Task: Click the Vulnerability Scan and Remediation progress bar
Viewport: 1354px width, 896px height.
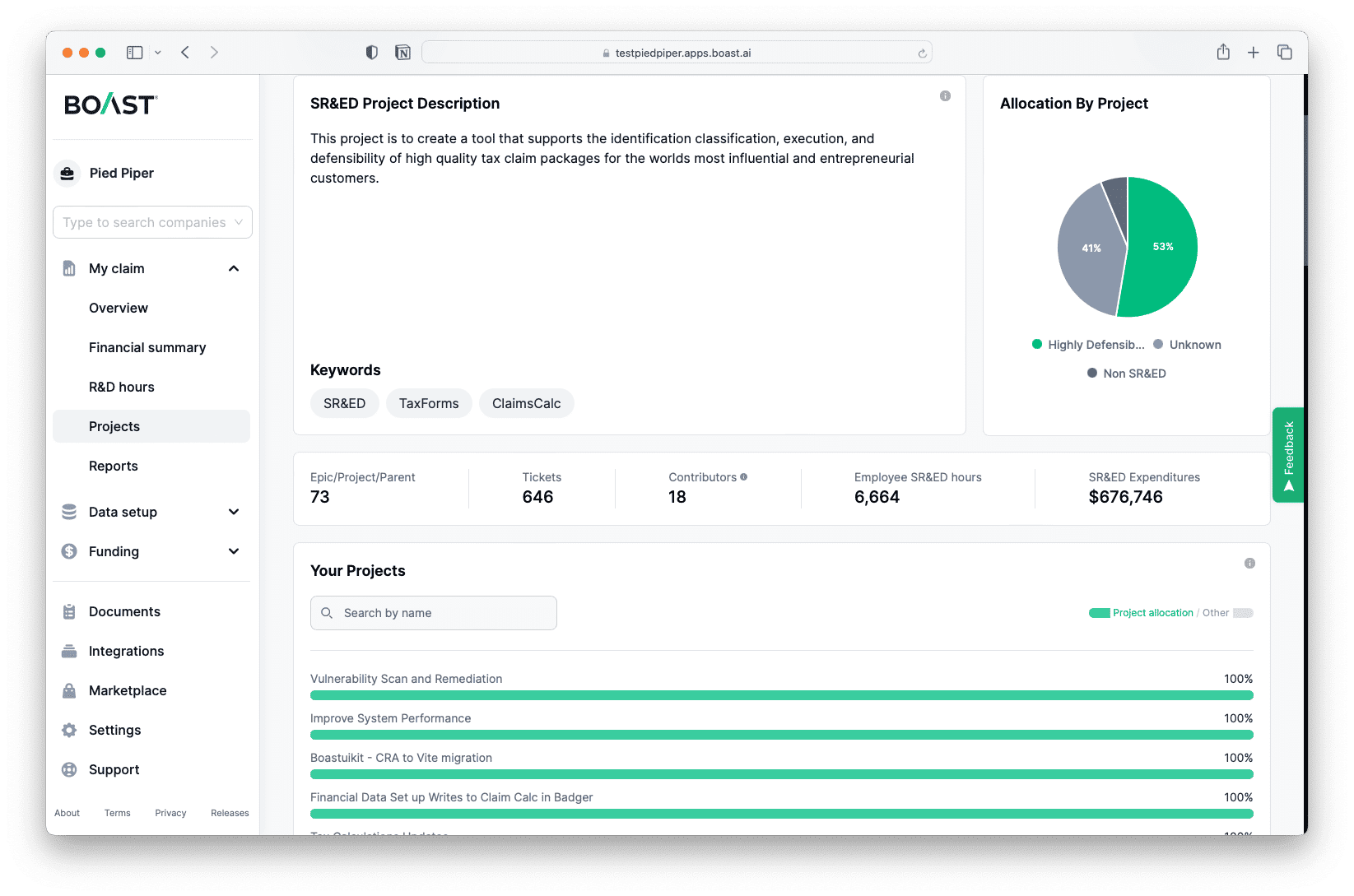Action: pyautogui.click(x=781, y=695)
